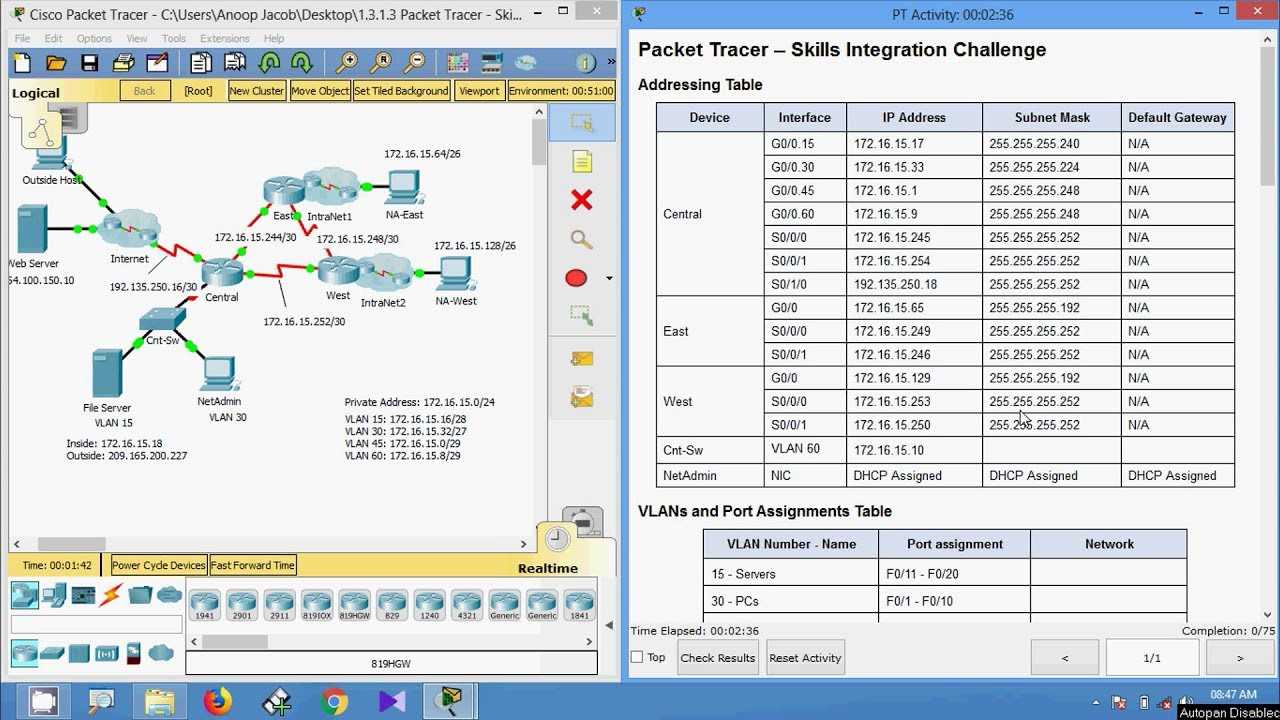Select the Place Note tool
Image resolution: width=1280 pixels, height=720 pixels.
click(x=581, y=162)
